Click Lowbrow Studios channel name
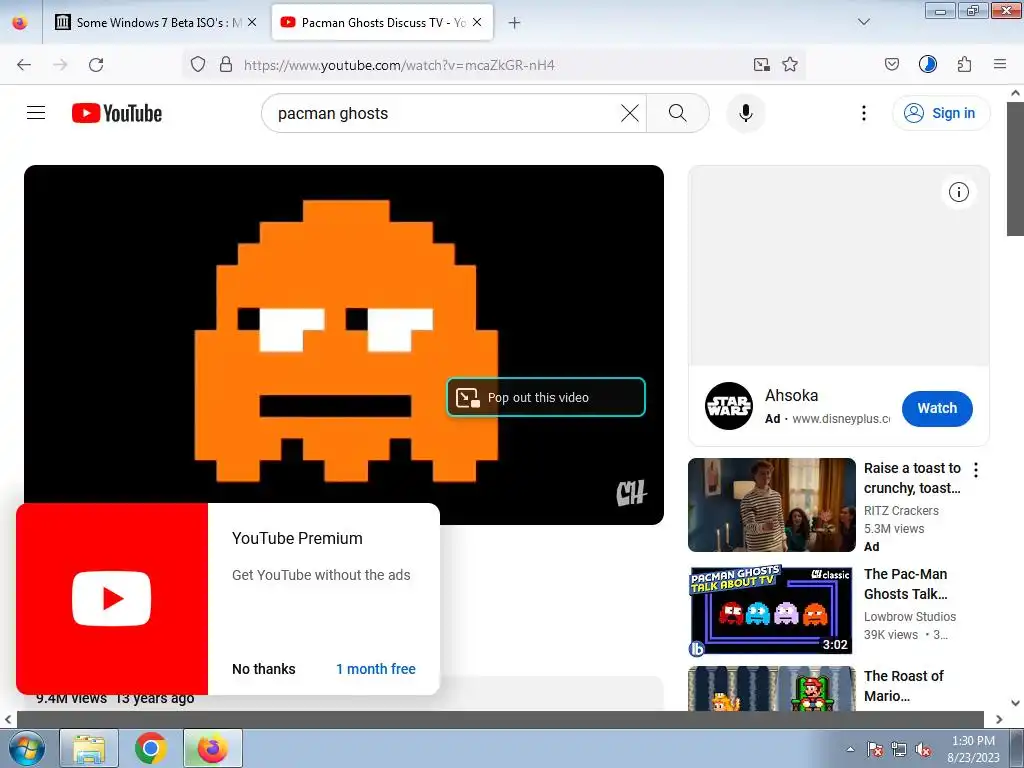This screenshot has width=1024, height=768. tap(909, 616)
